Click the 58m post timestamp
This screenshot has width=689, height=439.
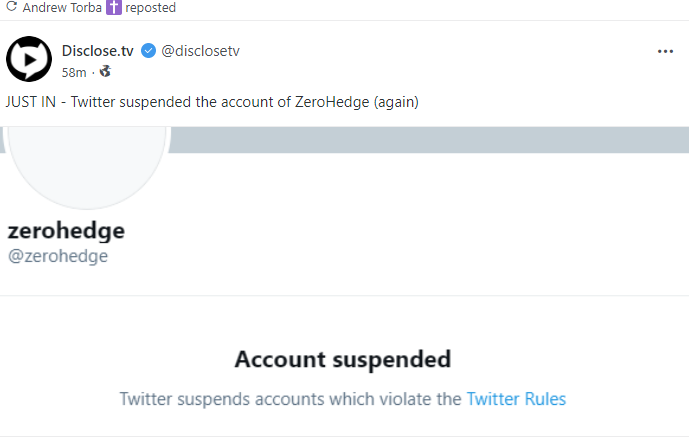pos(73,72)
